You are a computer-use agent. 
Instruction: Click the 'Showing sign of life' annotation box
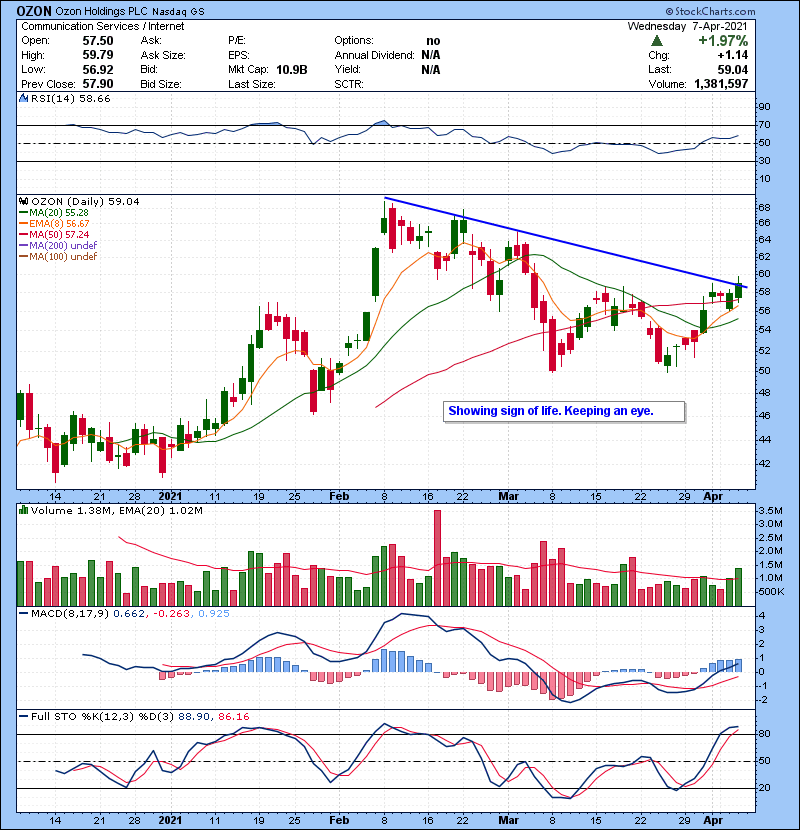click(564, 411)
